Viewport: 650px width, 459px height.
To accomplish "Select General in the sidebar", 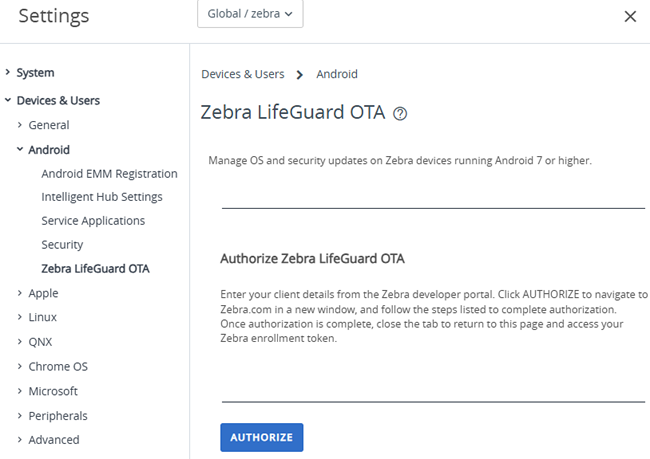I will [x=49, y=125].
